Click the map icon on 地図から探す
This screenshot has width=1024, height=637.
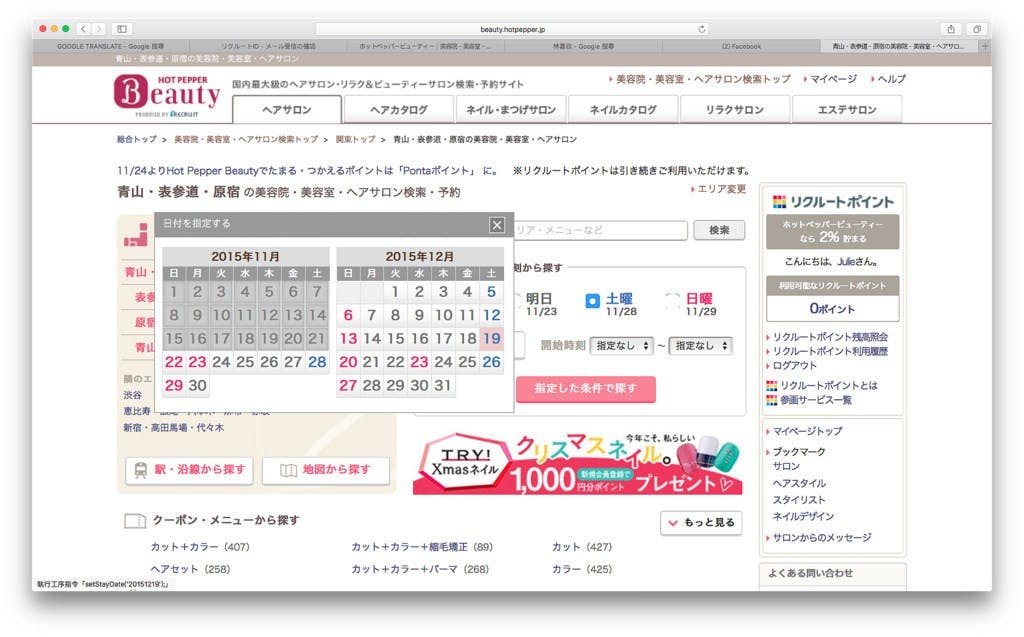coord(288,470)
